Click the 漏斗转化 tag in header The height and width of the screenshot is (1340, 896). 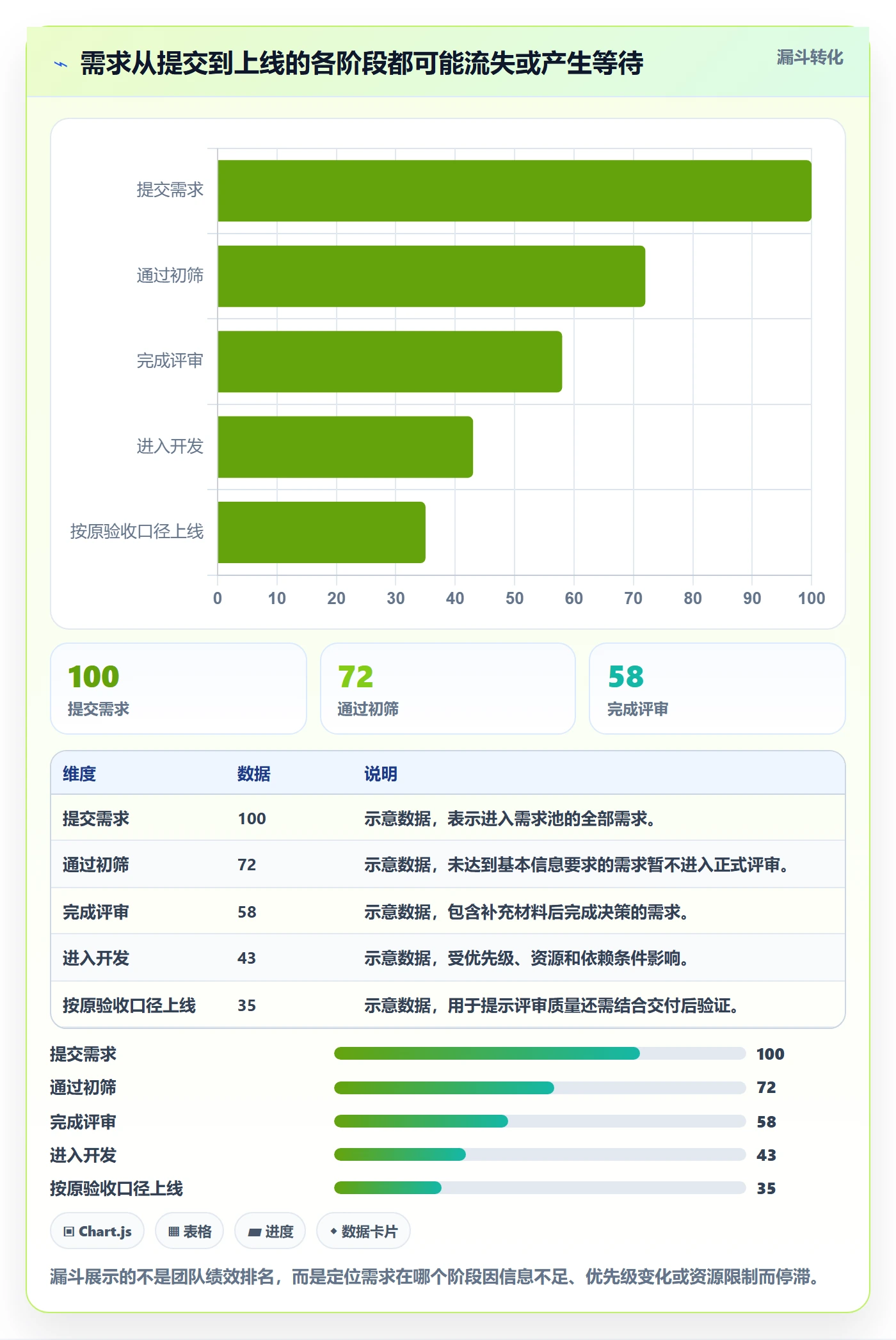tap(810, 58)
